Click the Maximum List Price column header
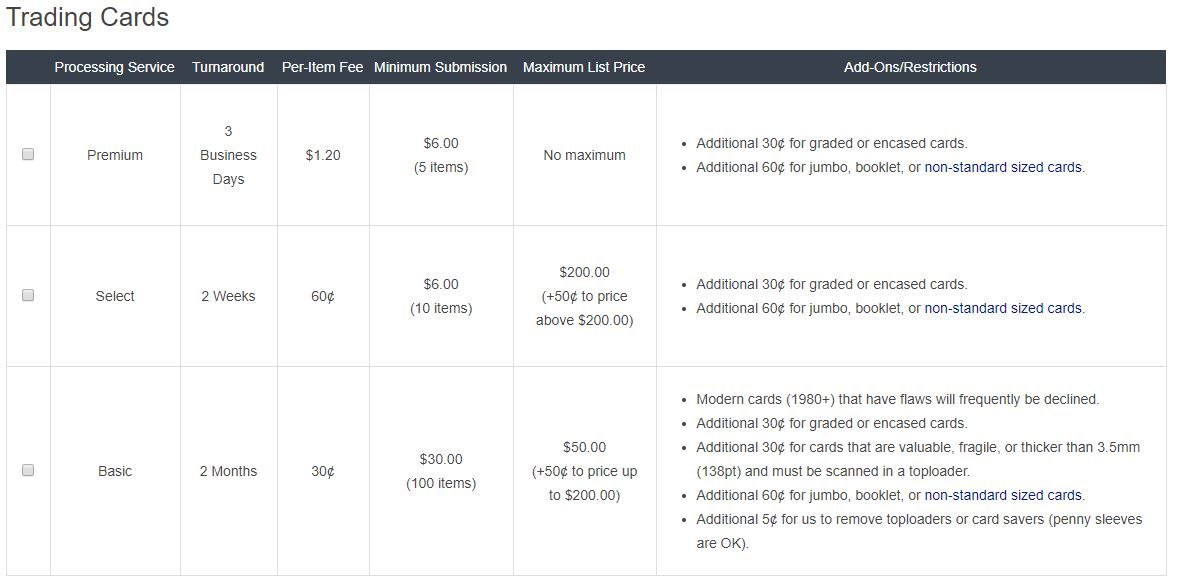Image resolution: width=1177 pixels, height=577 pixels. (x=584, y=68)
